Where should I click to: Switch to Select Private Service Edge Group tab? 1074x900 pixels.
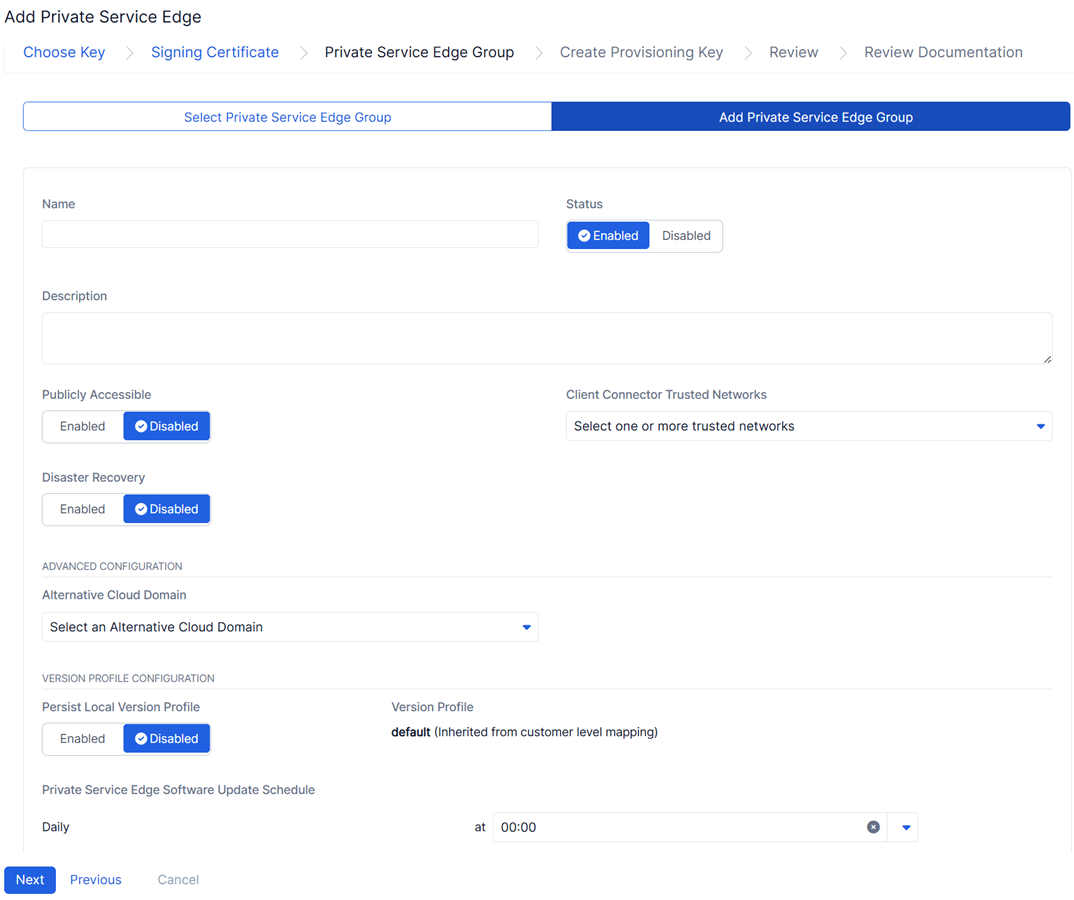[x=288, y=117]
